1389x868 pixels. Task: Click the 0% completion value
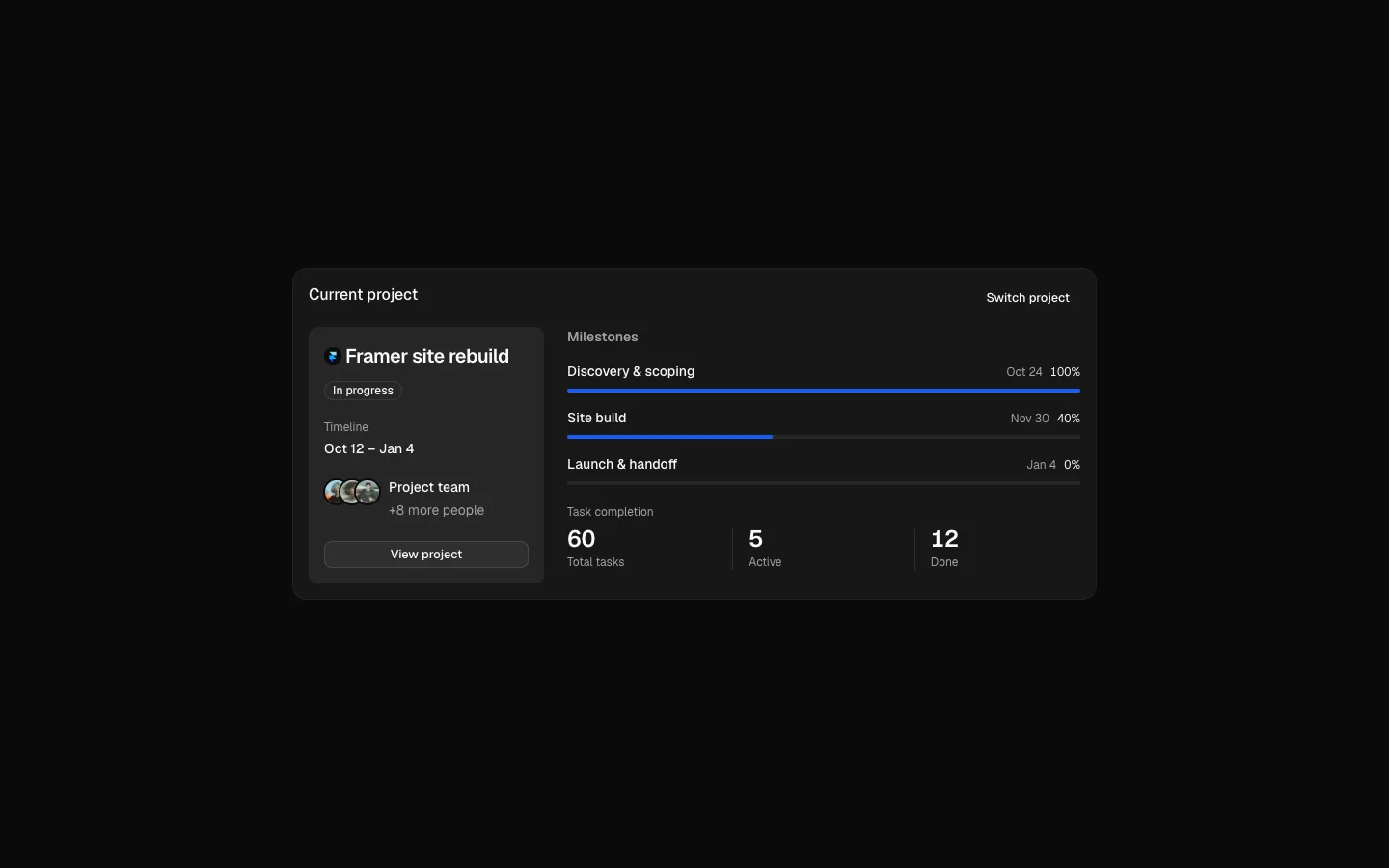point(1073,465)
